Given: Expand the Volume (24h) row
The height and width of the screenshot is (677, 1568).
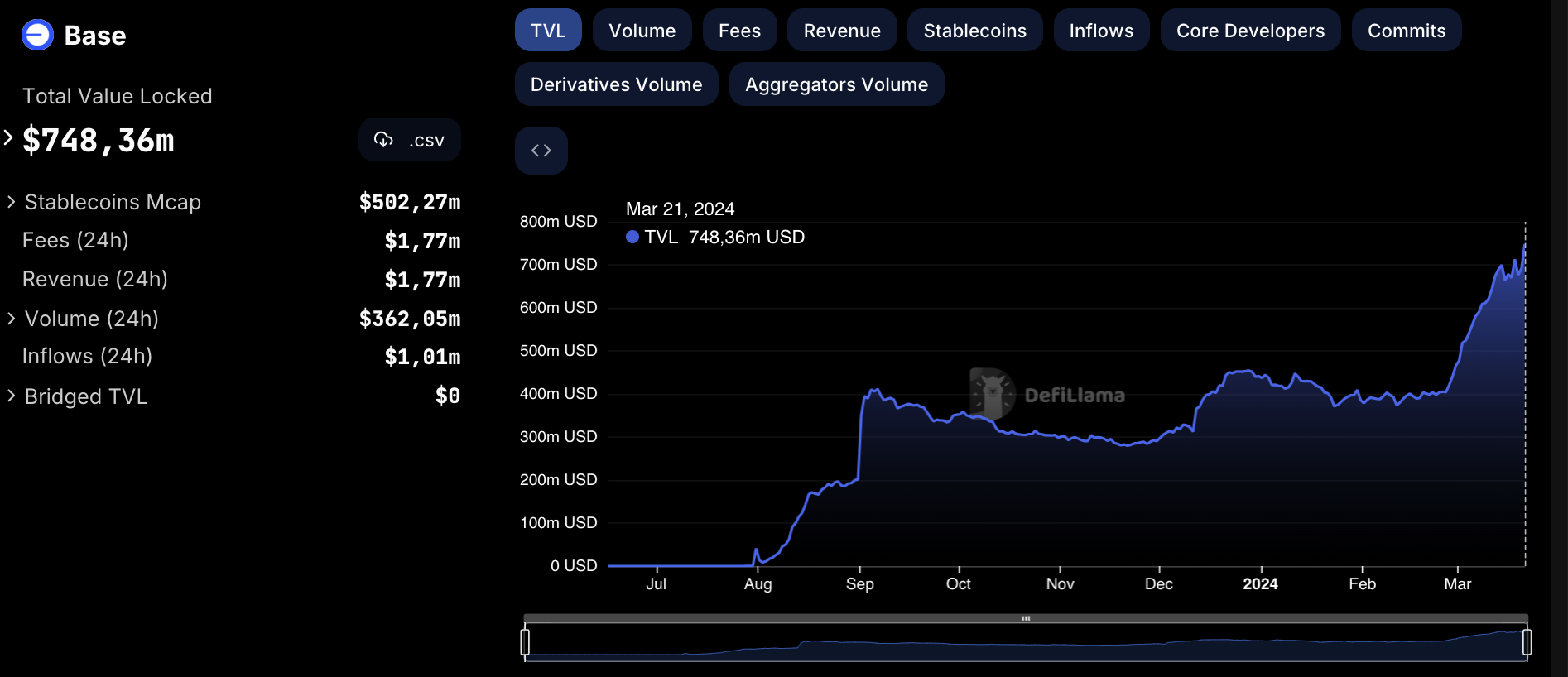Looking at the screenshot, I should (12, 319).
